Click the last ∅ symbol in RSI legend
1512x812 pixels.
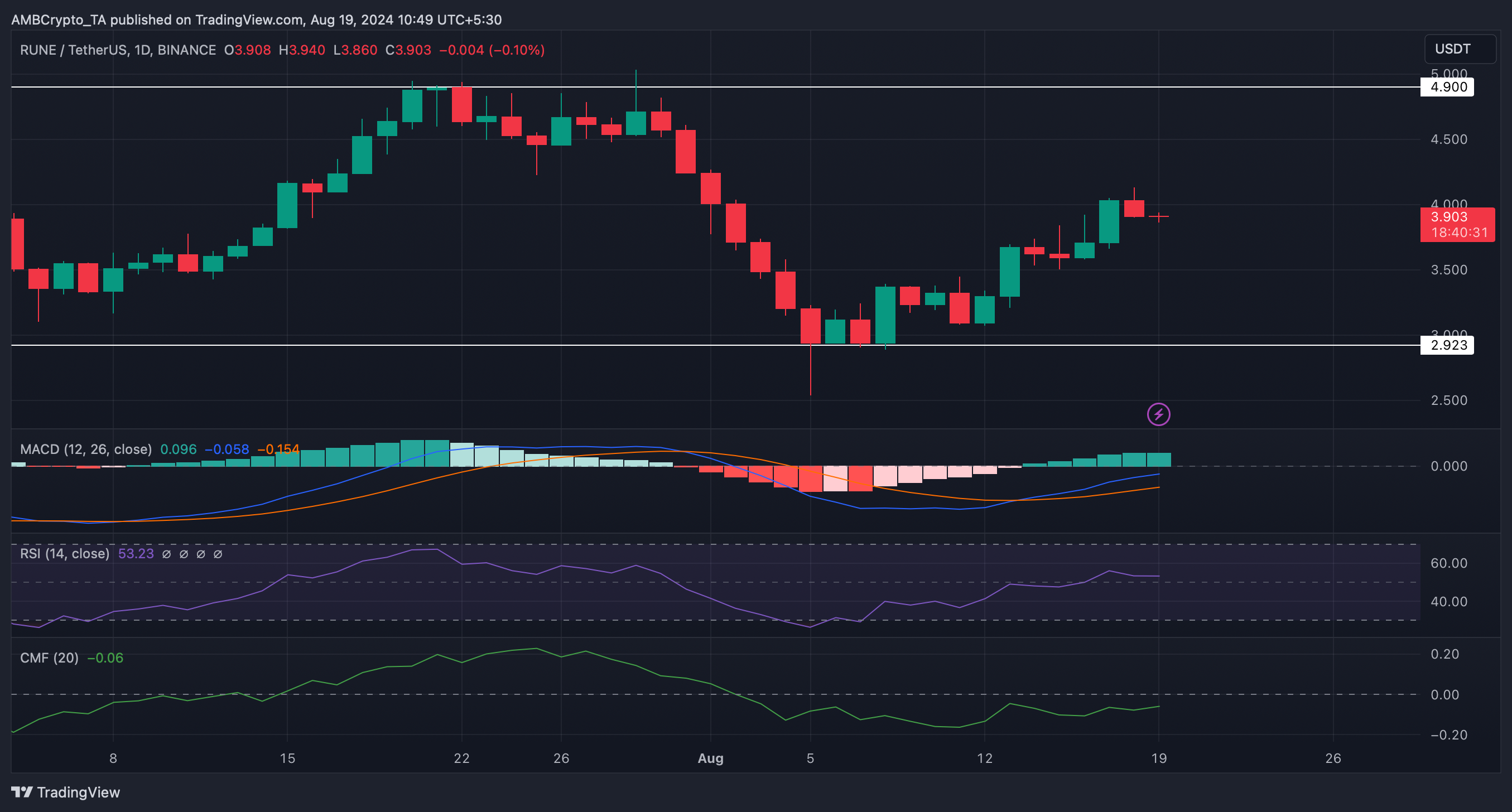pyautogui.click(x=218, y=554)
